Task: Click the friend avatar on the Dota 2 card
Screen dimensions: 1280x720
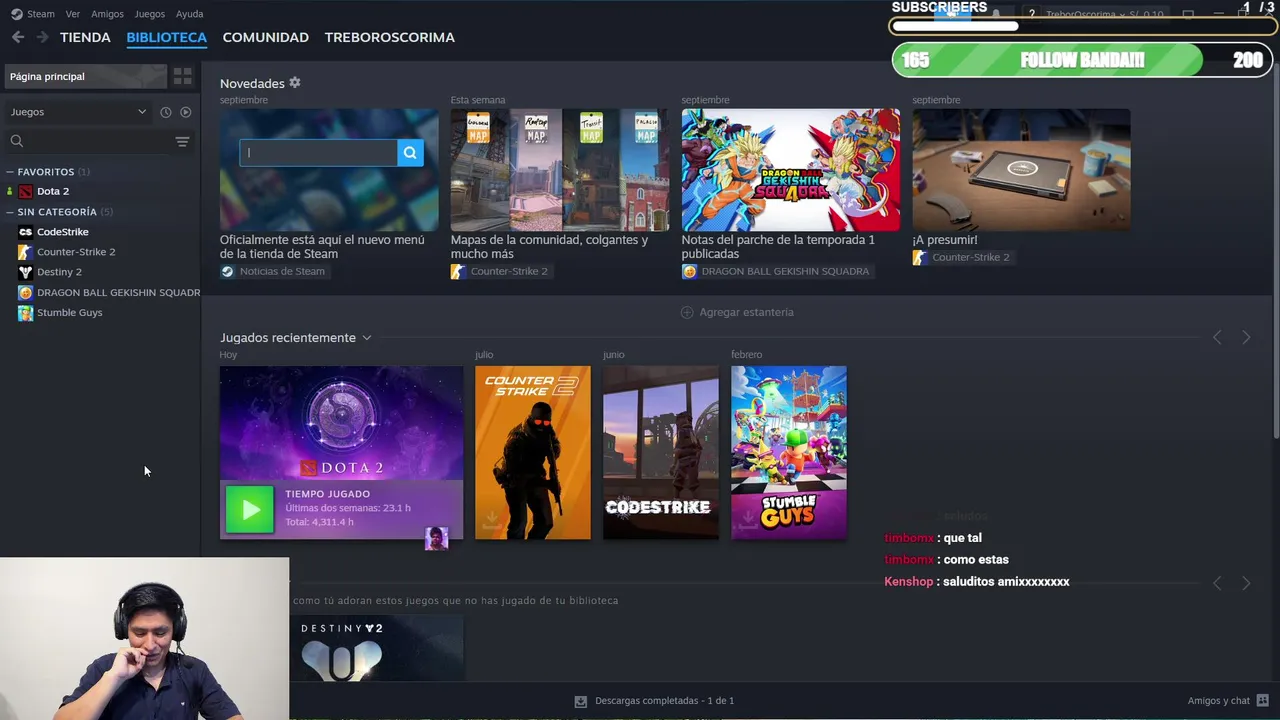Action: (436, 539)
